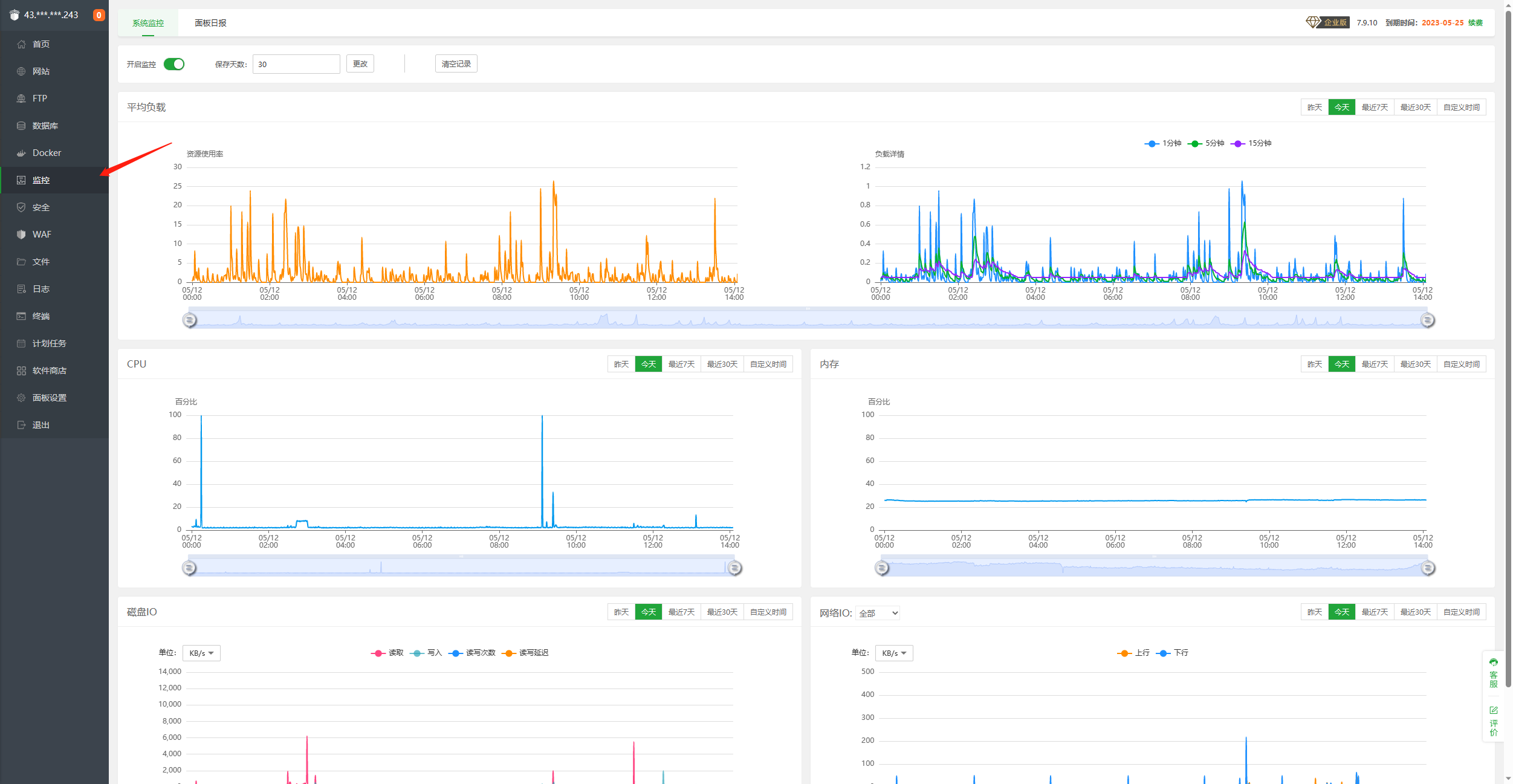Click the home (首页) sidebar icon
The height and width of the screenshot is (784, 1513).
pyautogui.click(x=21, y=44)
